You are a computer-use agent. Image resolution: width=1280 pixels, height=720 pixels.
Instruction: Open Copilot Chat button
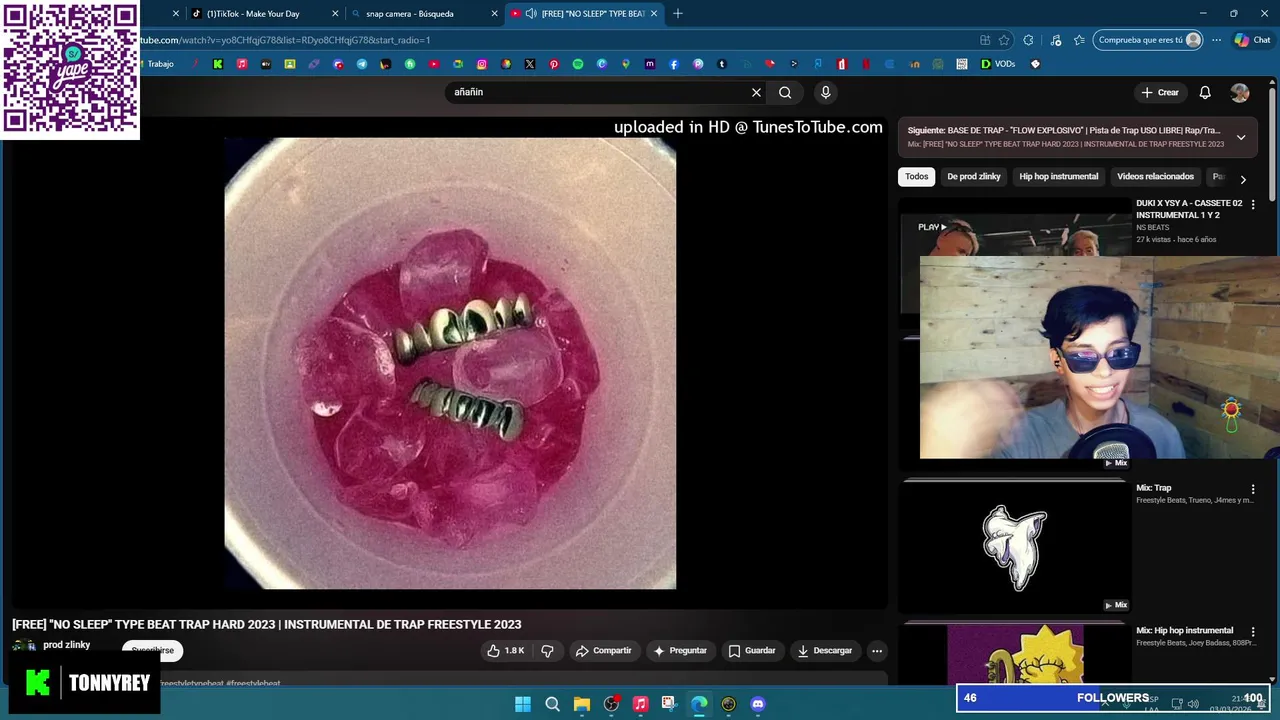(1252, 40)
